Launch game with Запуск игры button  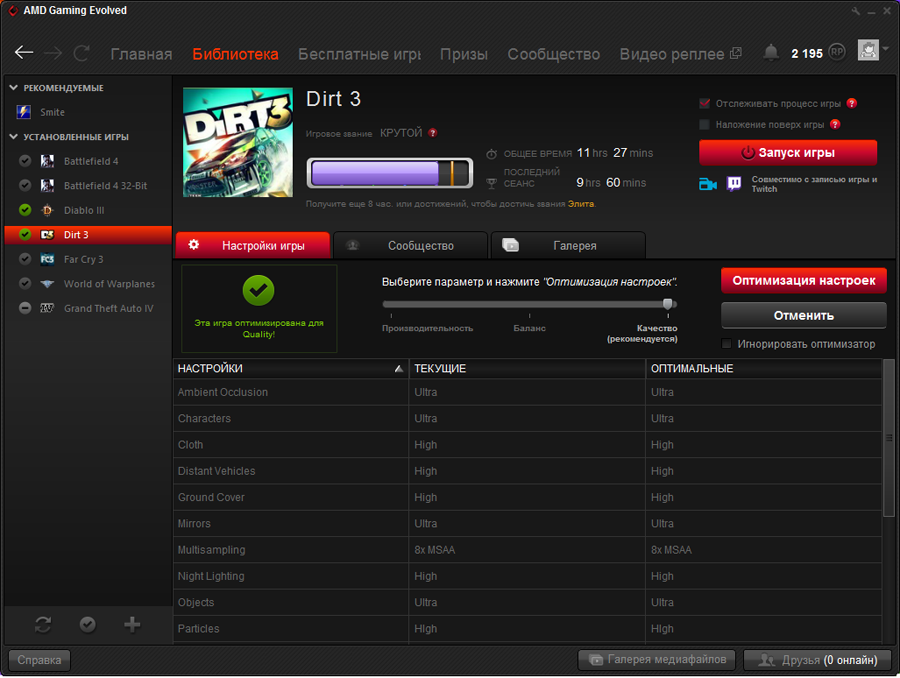pyautogui.click(x=788, y=153)
